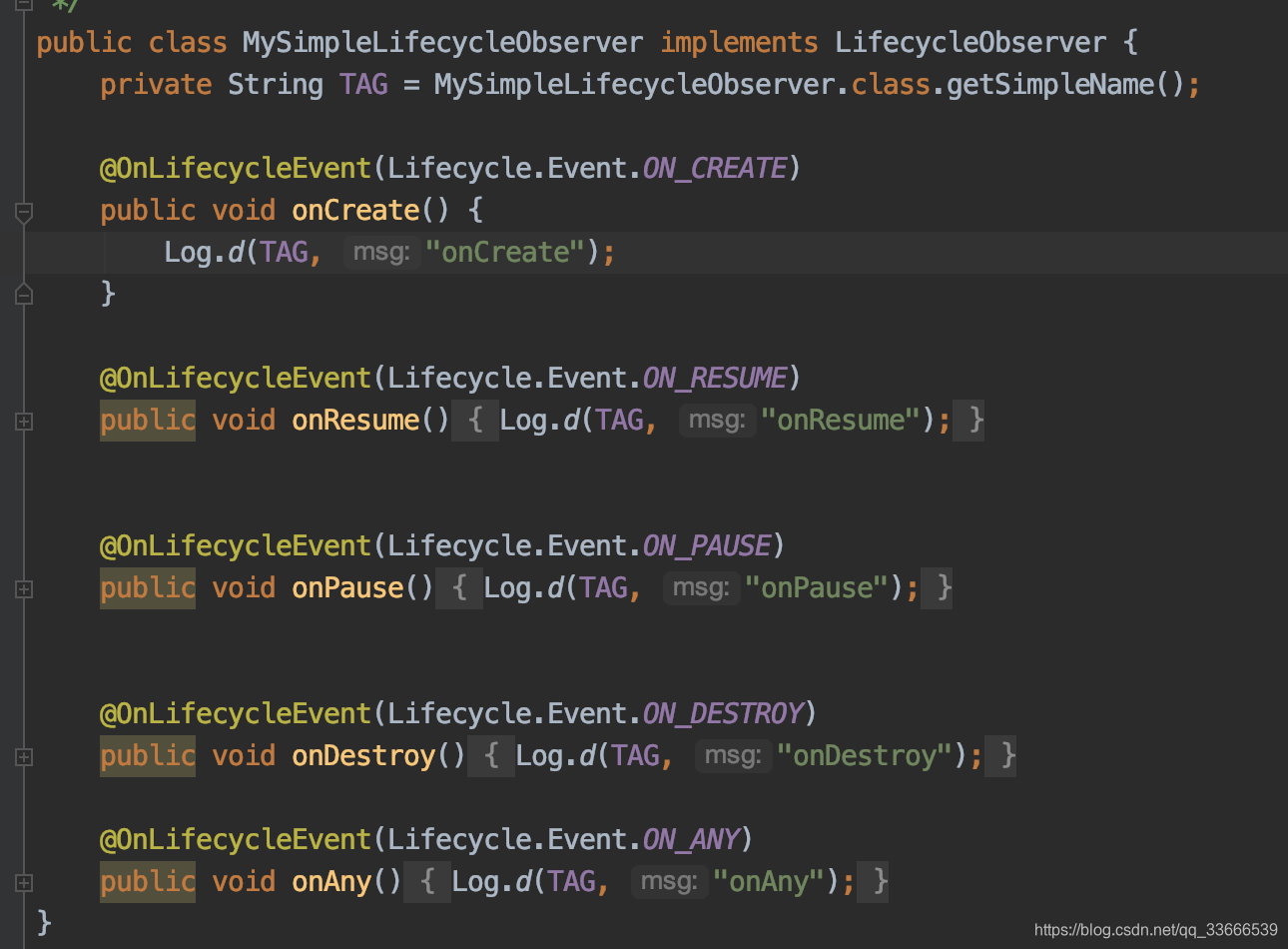Click the @OnLifecycleEvent annotation above onAny
Screen dimensions: 1288x949
click(236, 840)
